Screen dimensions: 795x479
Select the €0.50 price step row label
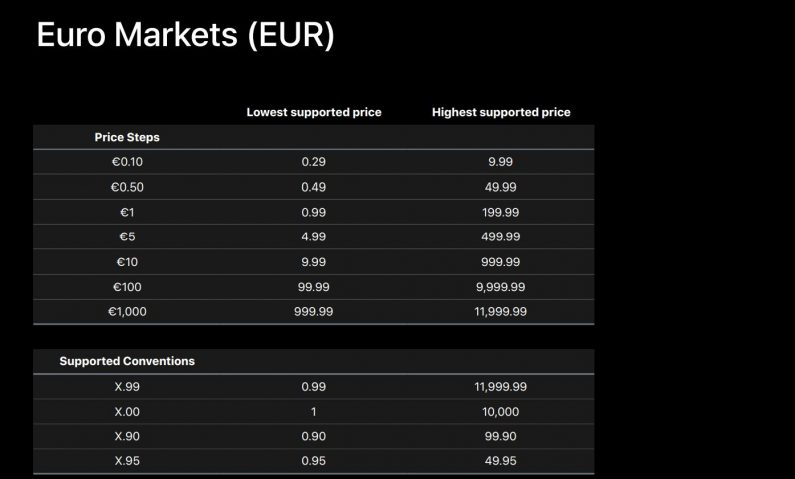[x=127, y=186]
